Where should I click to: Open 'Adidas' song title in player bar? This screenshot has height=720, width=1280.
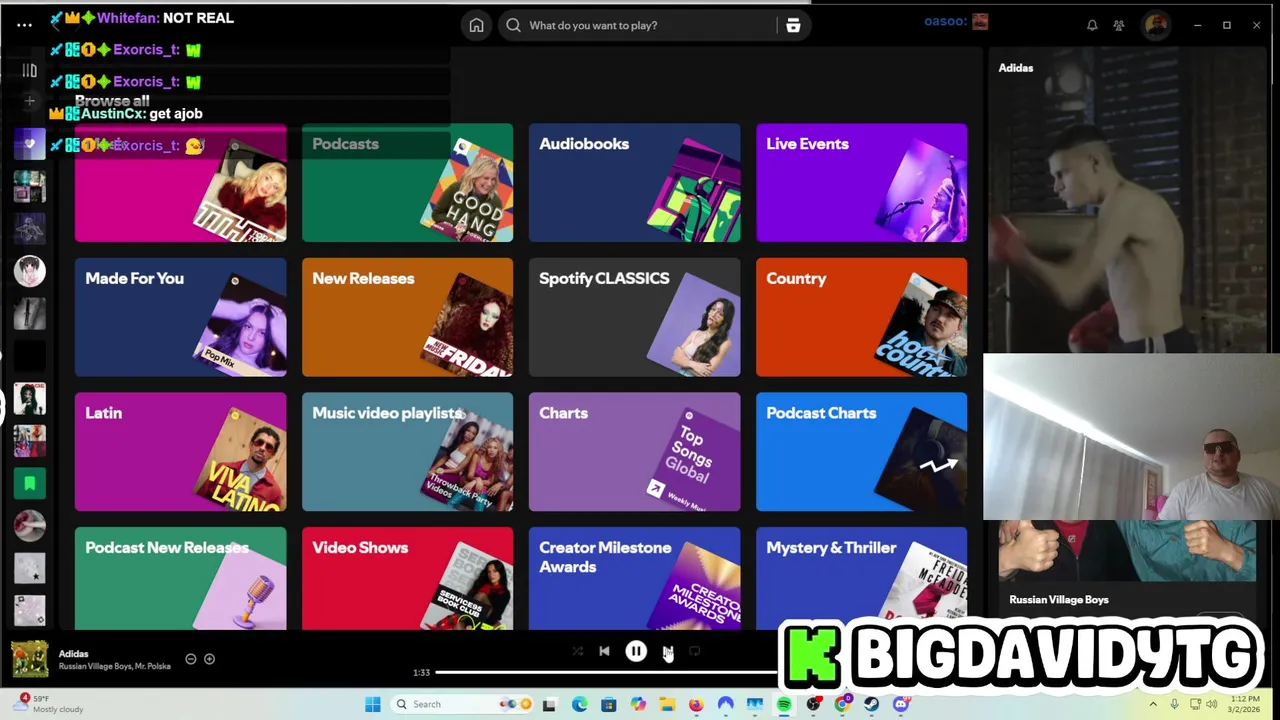point(73,654)
